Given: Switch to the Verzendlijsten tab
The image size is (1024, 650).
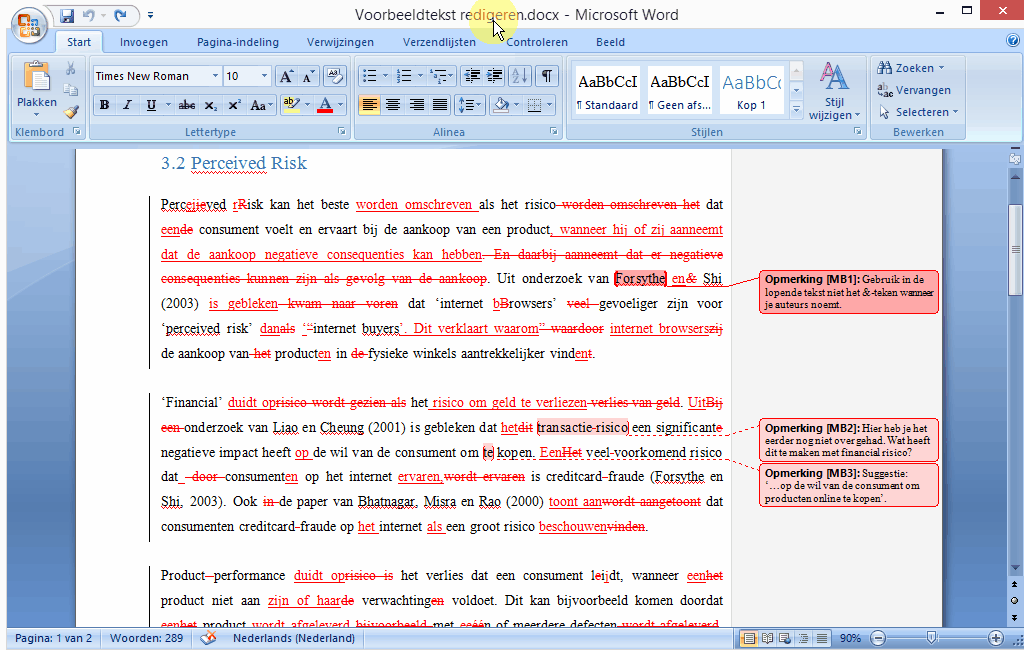Looking at the screenshot, I should (x=439, y=42).
